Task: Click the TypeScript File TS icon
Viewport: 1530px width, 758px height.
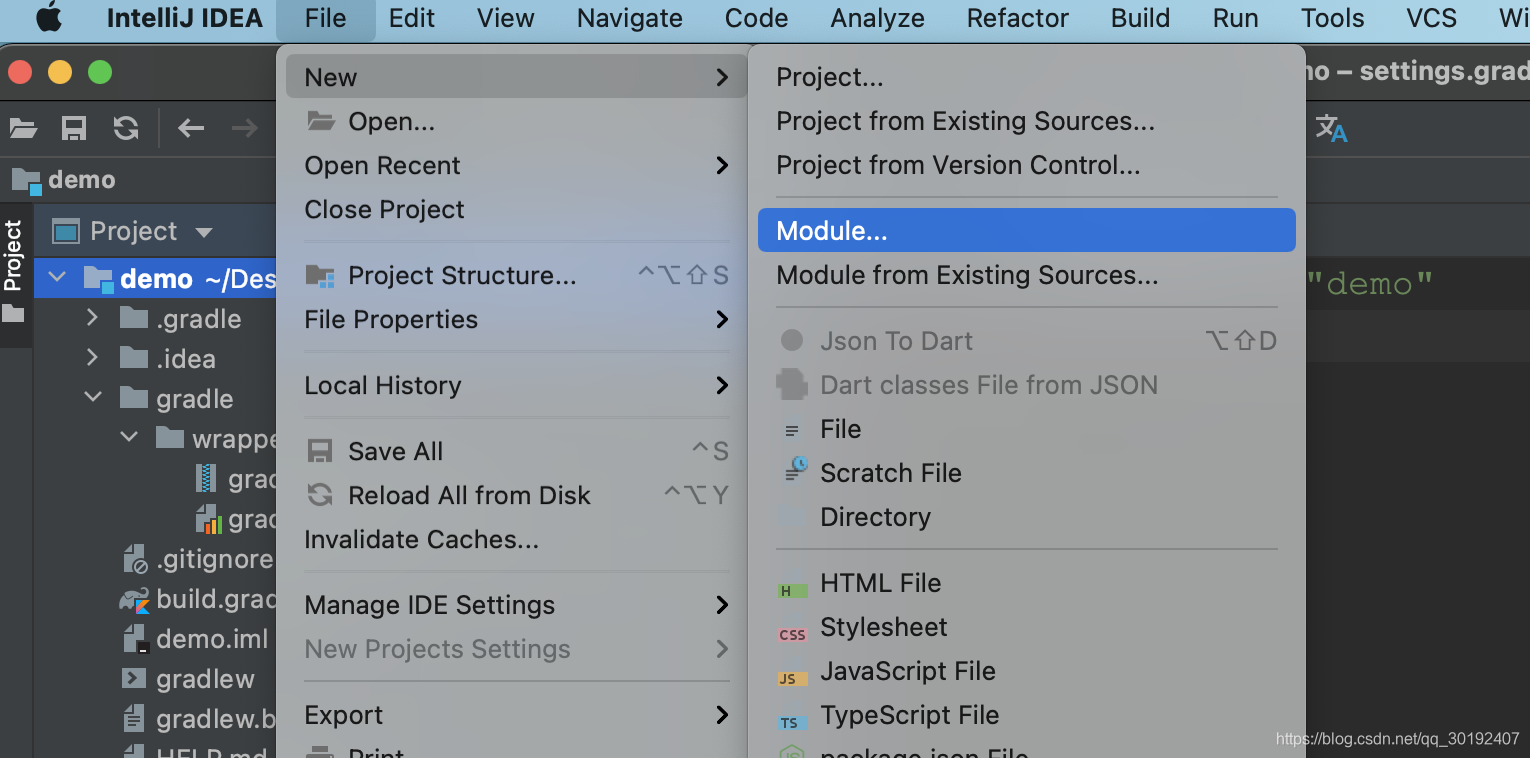Action: [791, 722]
